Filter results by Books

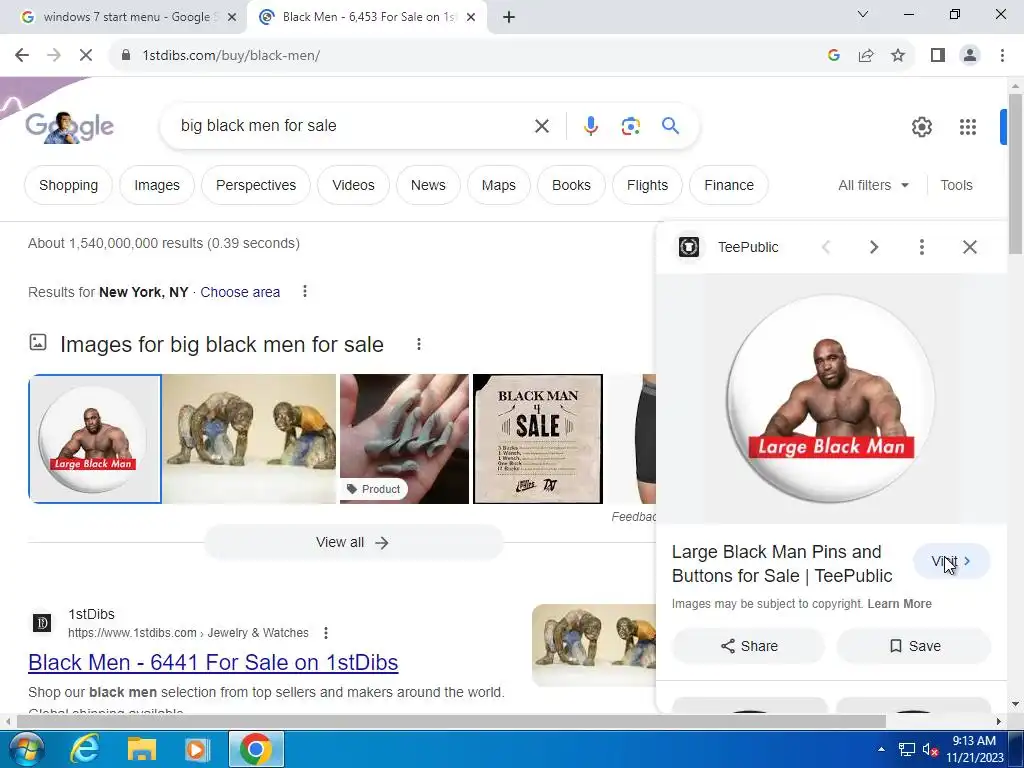tap(571, 185)
